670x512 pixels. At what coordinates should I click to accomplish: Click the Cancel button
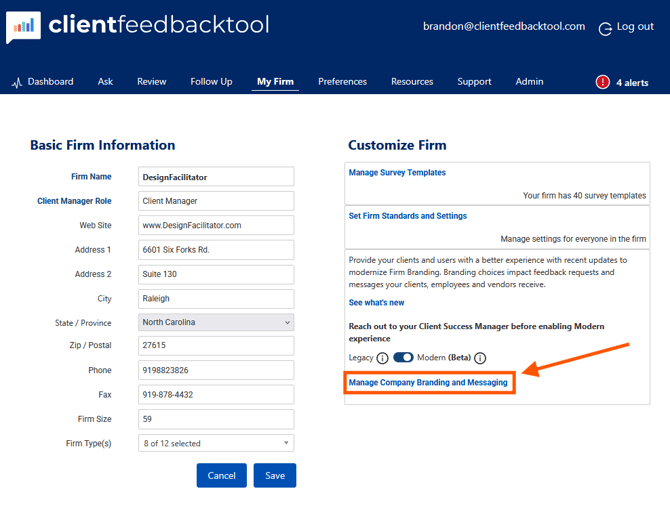221,476
